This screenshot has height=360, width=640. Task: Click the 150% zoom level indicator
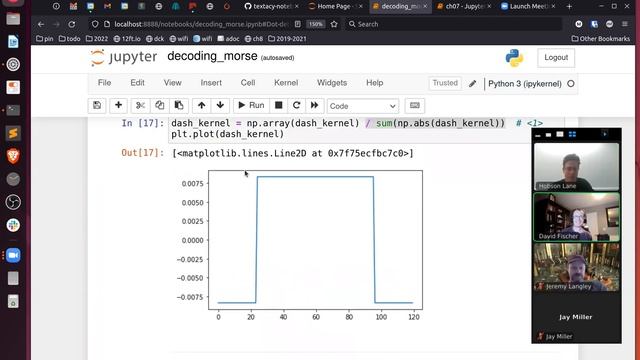click(x=316, y=24)
